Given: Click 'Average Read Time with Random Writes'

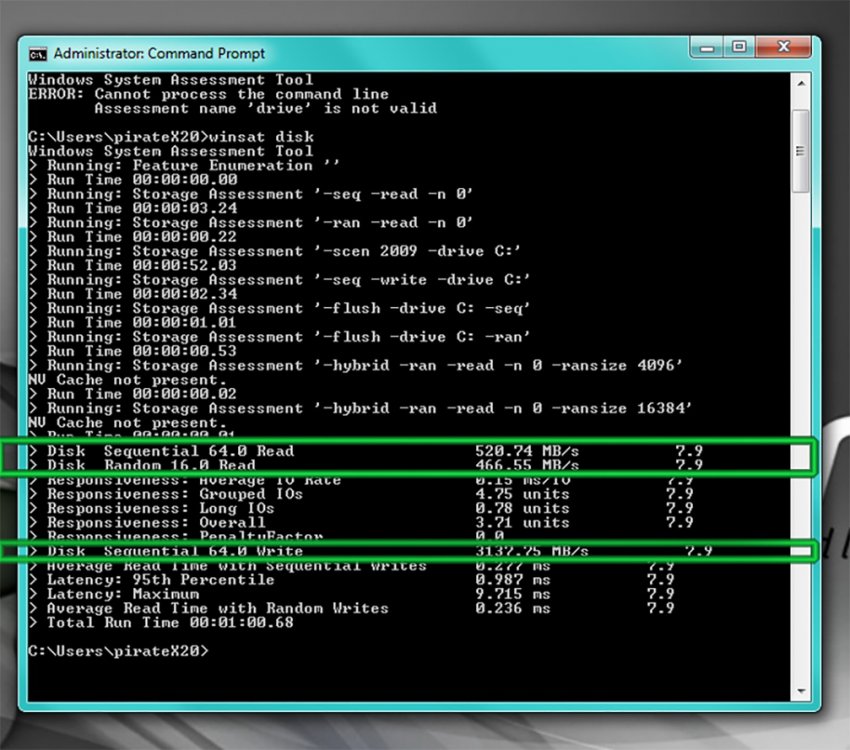Looking at the screenshot, I should pos(217,608).
